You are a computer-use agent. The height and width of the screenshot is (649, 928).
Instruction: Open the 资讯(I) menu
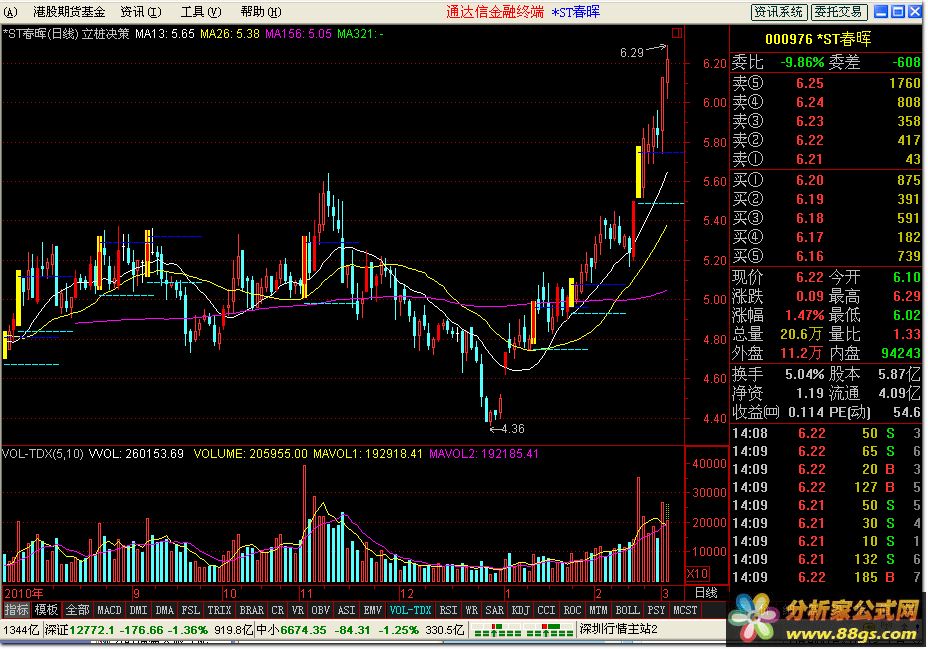[141, 12]
